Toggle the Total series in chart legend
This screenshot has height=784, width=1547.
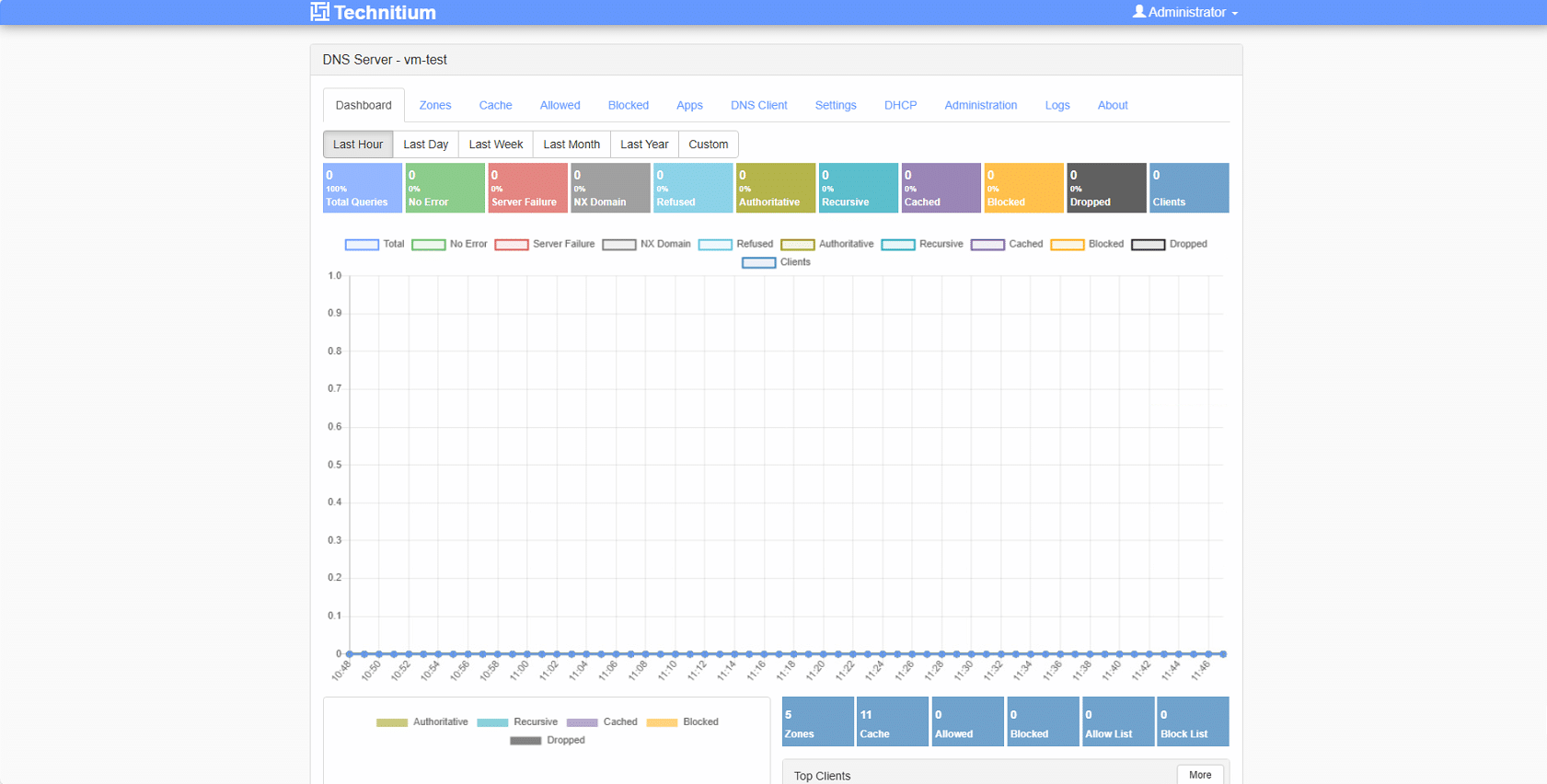pos(362,245)
